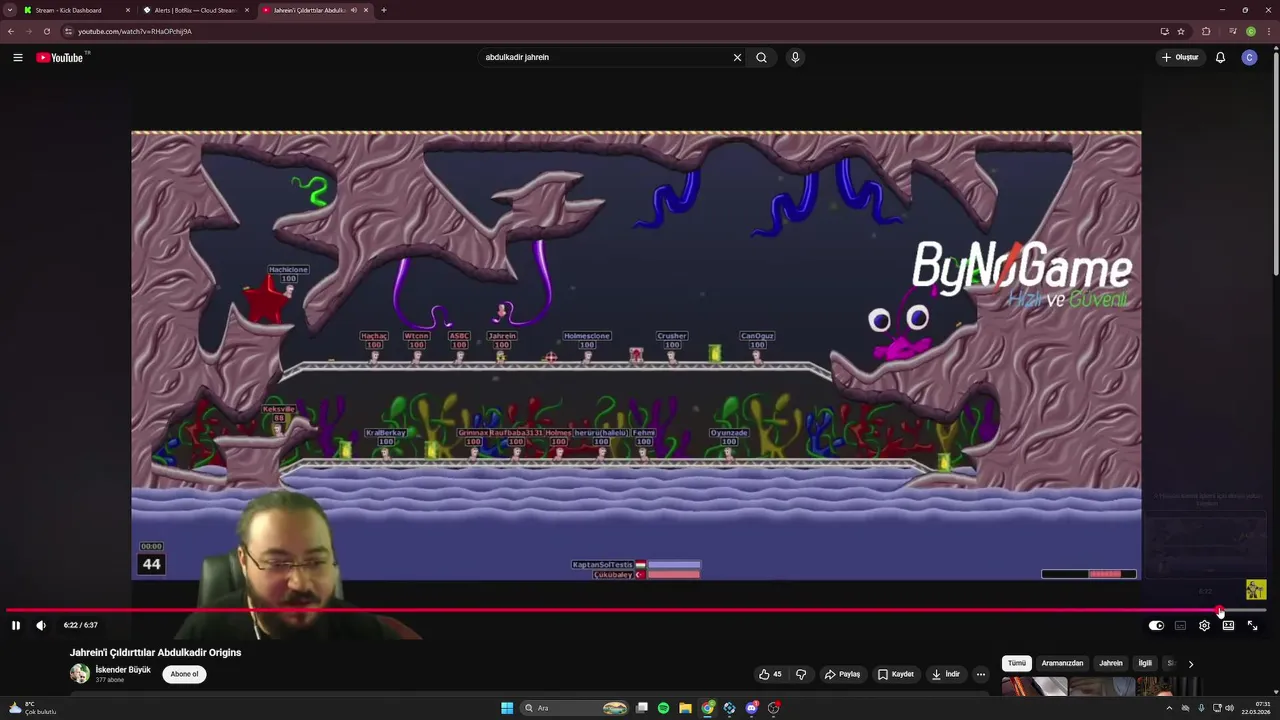The width and height of the screenshot is (1280, 720).
Task: Click the progress bar scrubber handle
Action: (1220, 610)
